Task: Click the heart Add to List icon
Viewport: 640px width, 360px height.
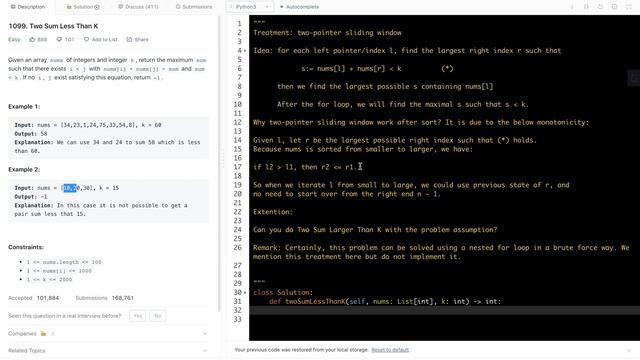Action: 86,40
